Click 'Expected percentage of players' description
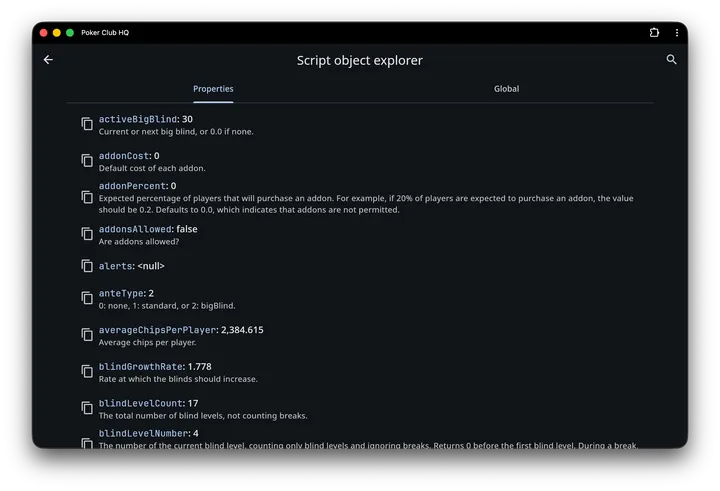Image resolution: width=720 pixels, height=491 pixels. (366, 204)
